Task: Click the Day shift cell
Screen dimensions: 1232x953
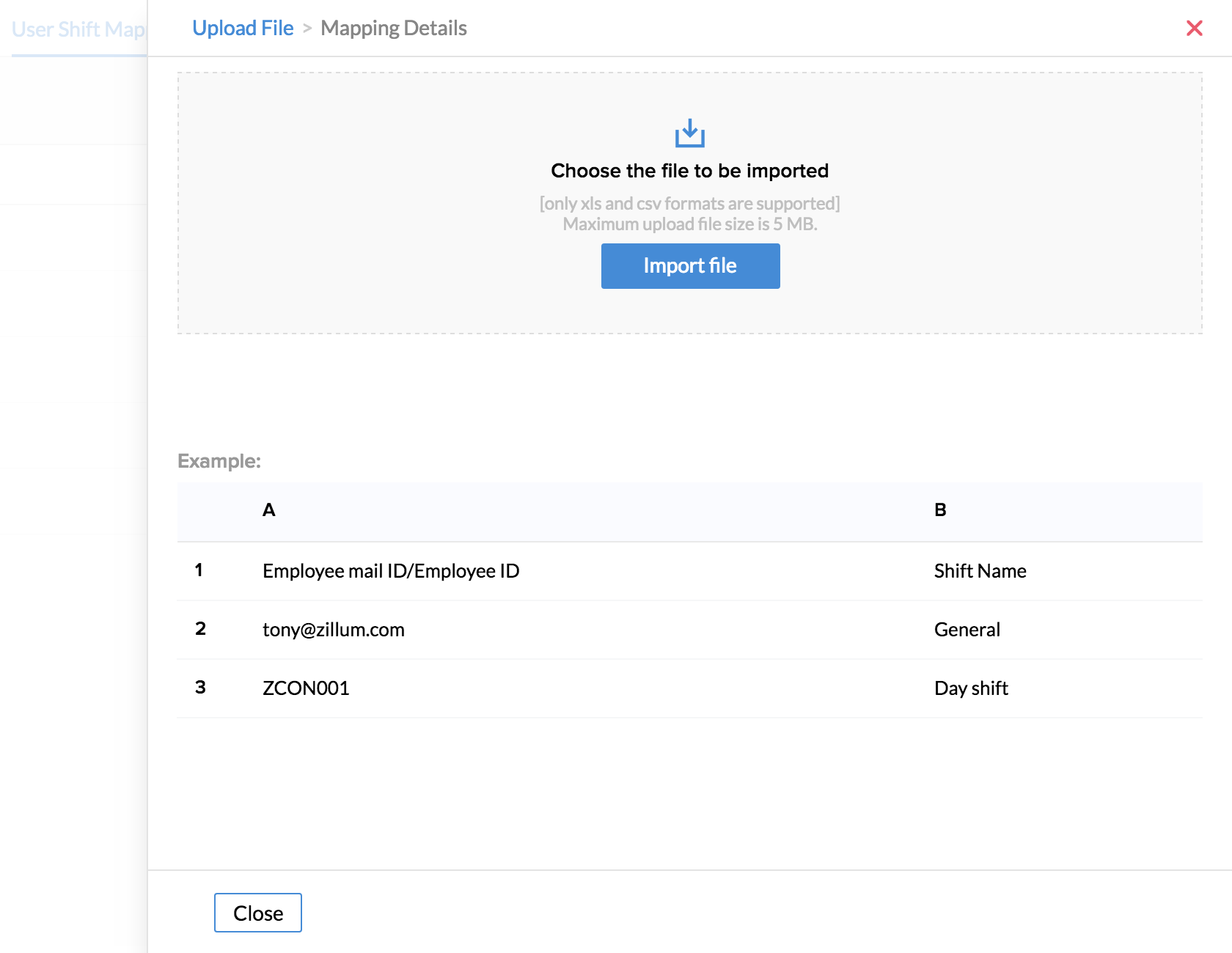Action: (971, 688)
